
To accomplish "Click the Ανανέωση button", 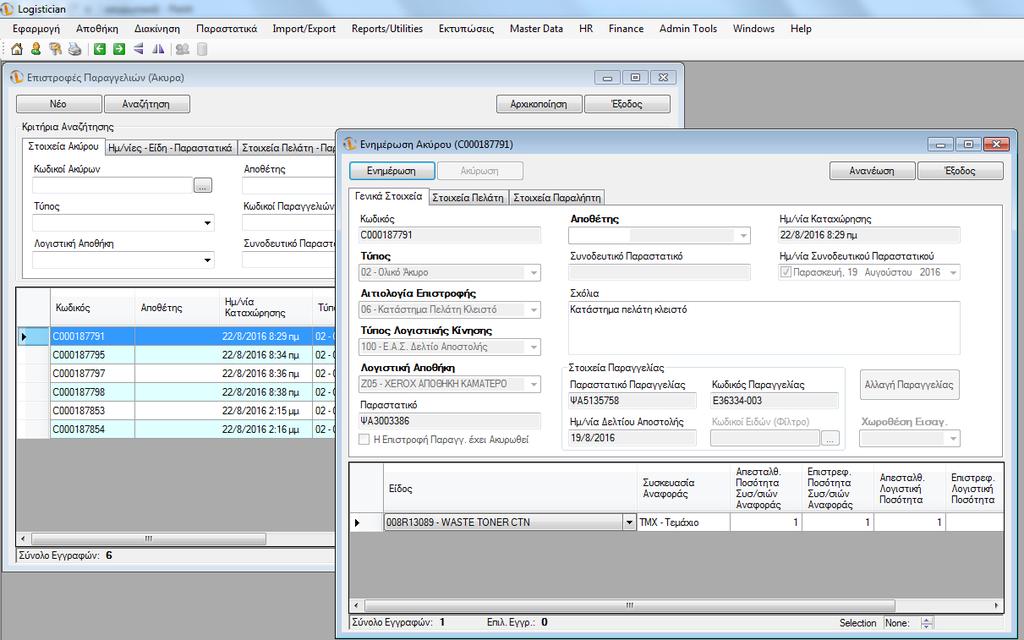I will [x=872, y=170].
